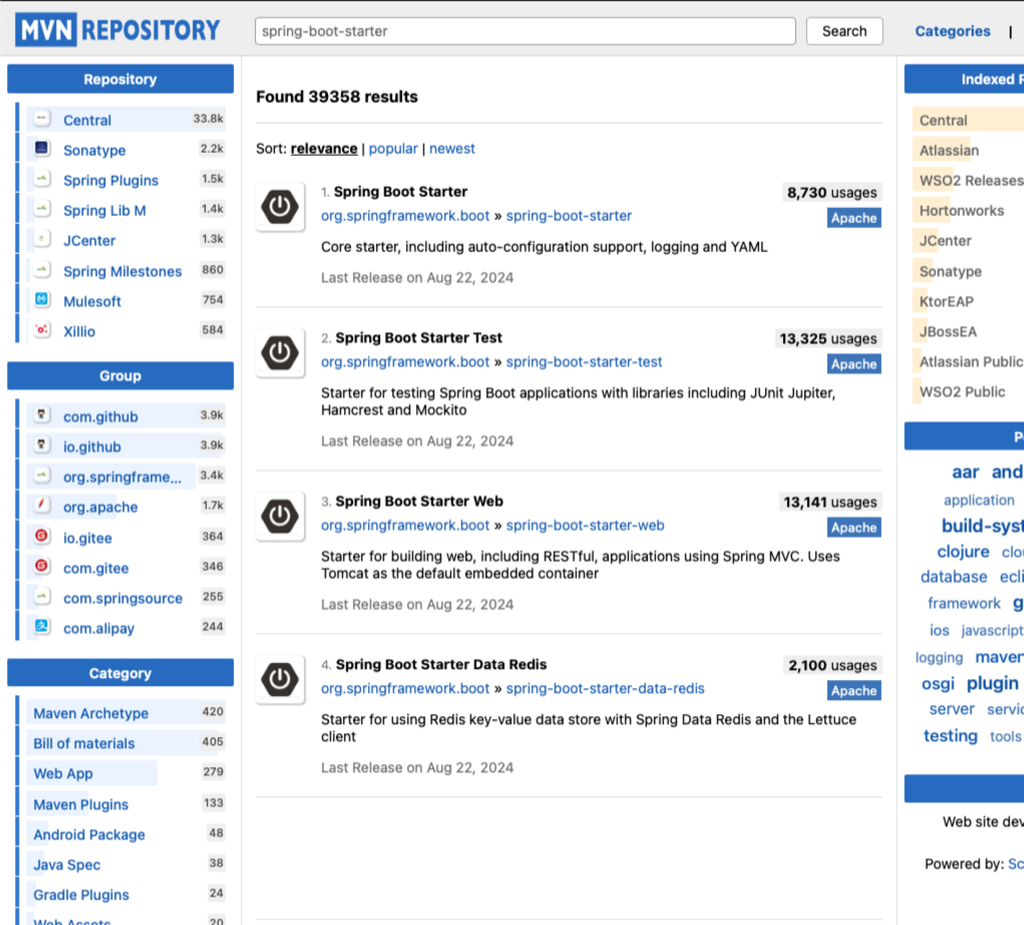
Task: Click the com.springsource group icon
Action: click(42, 596)
